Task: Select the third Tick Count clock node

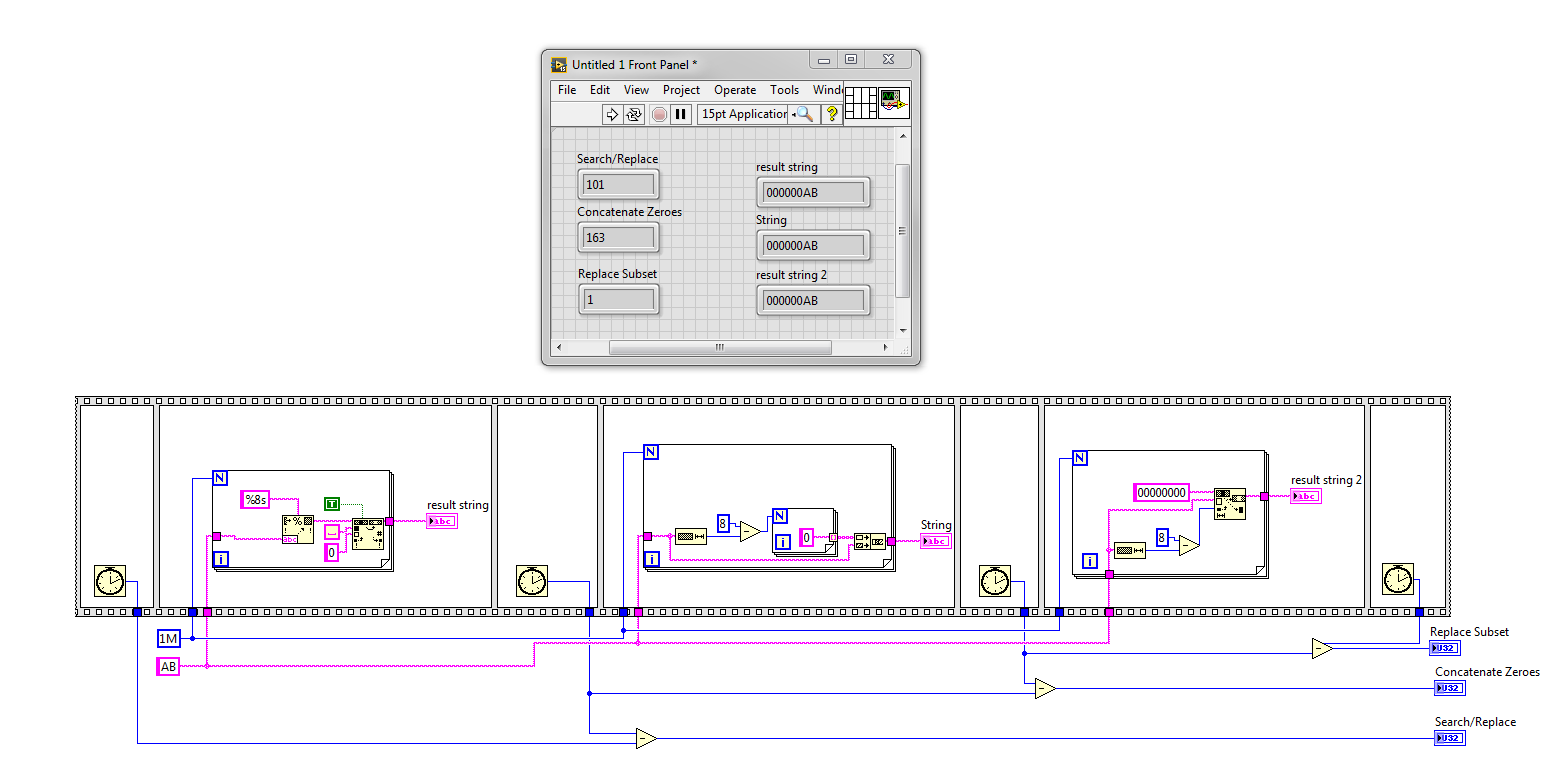Action: coord(995,581)
